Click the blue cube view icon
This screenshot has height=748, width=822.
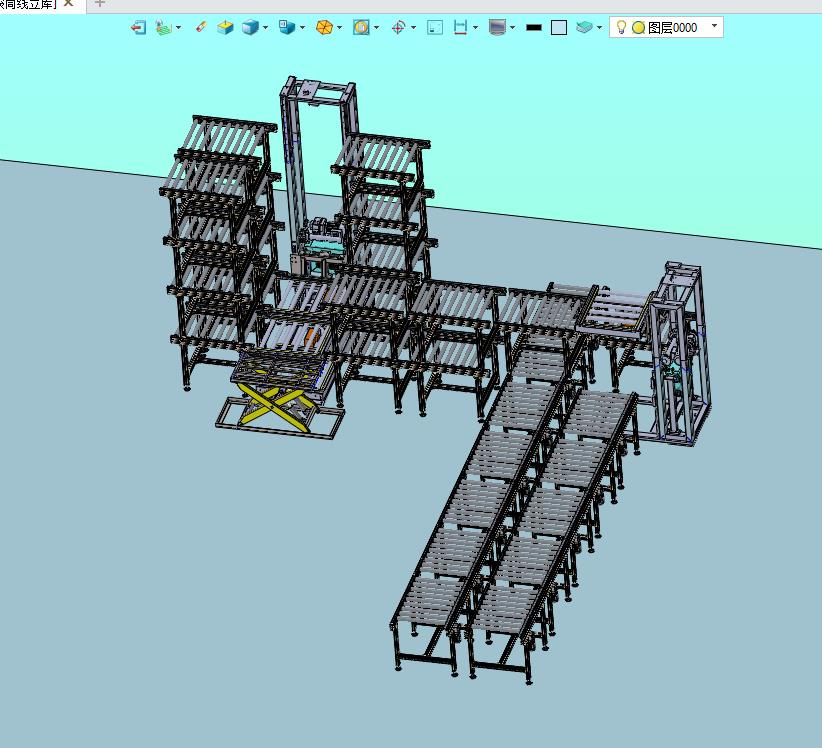tap(250, 27)
